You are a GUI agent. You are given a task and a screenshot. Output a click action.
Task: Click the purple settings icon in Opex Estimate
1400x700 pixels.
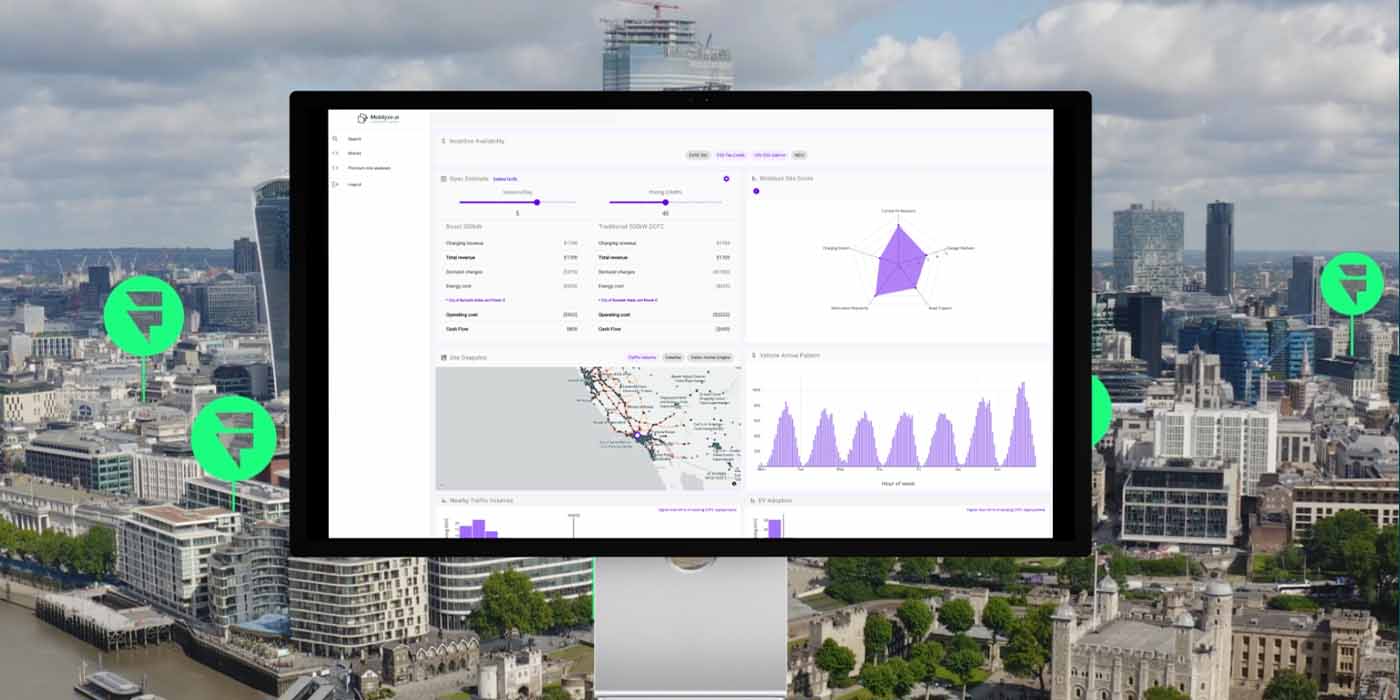726,179
